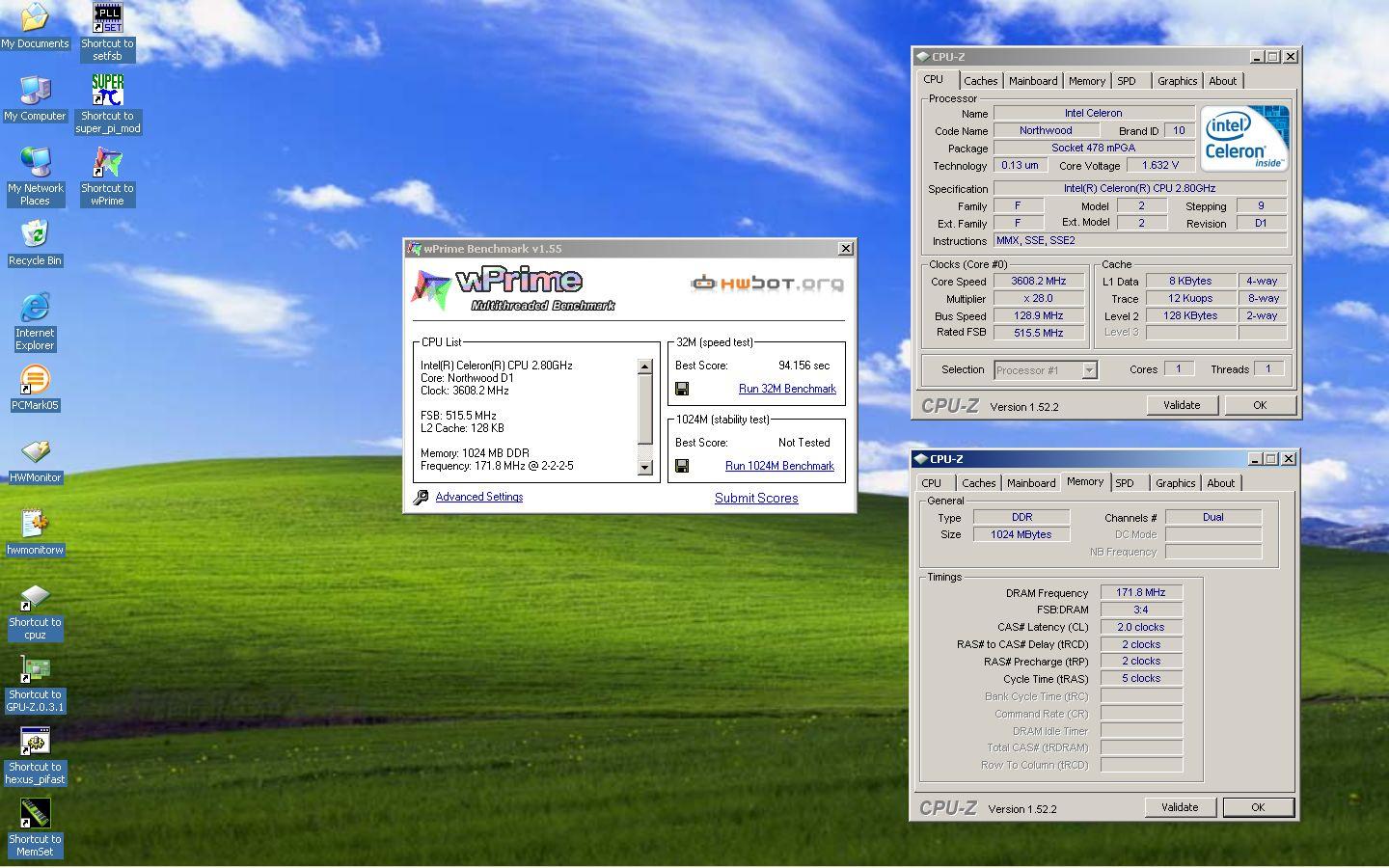Click the Core Speed 3608.2 MHz value
Viewport: 1389px width, 868px height.
[x=1038, y=282]
